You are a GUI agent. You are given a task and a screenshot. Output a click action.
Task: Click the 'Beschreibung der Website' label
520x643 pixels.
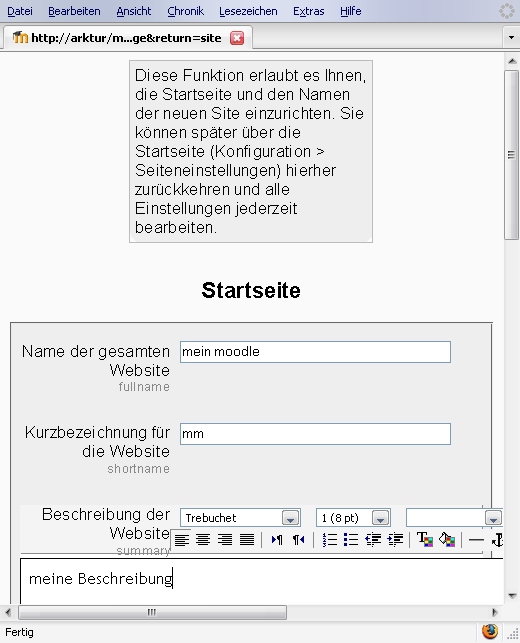(x=106, y=524)
